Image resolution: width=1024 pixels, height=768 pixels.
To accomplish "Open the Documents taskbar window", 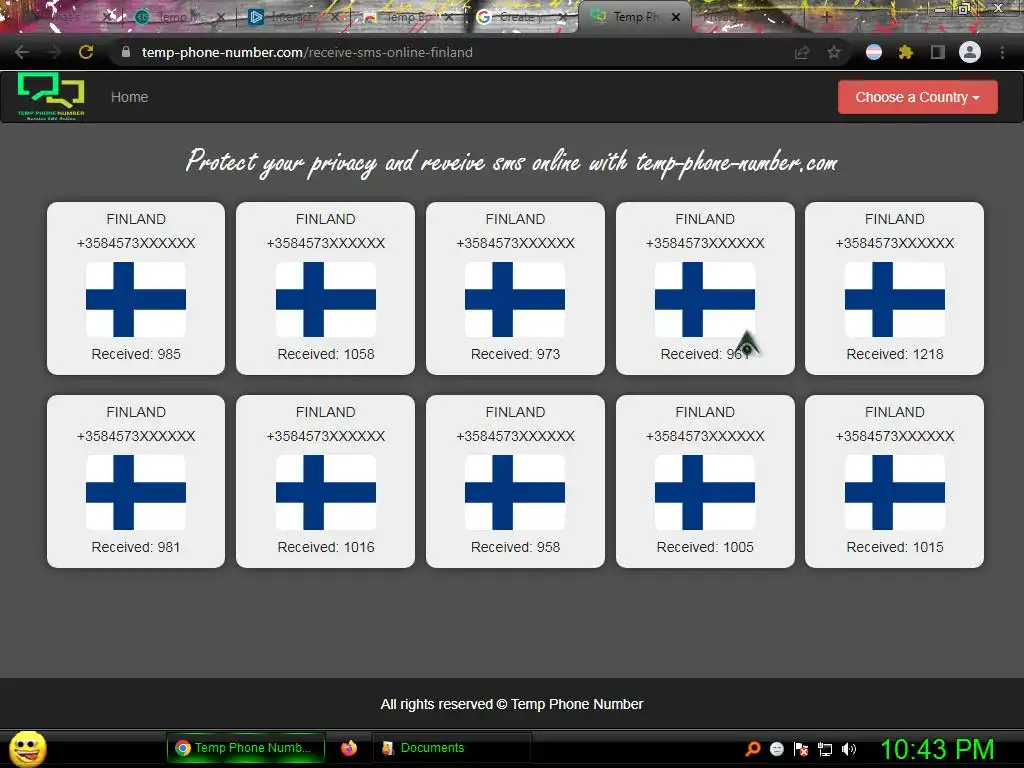I will [x=451, y=748].
